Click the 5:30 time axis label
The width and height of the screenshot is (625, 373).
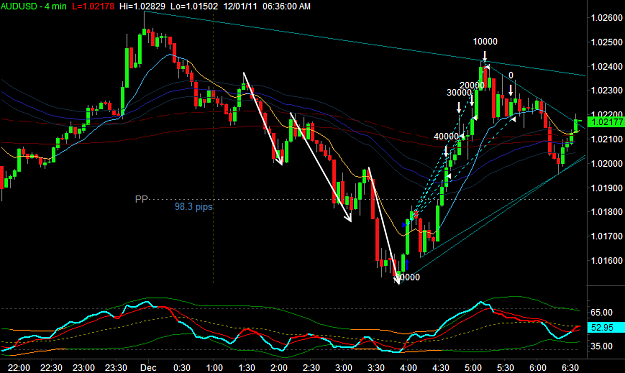point(505,367)
